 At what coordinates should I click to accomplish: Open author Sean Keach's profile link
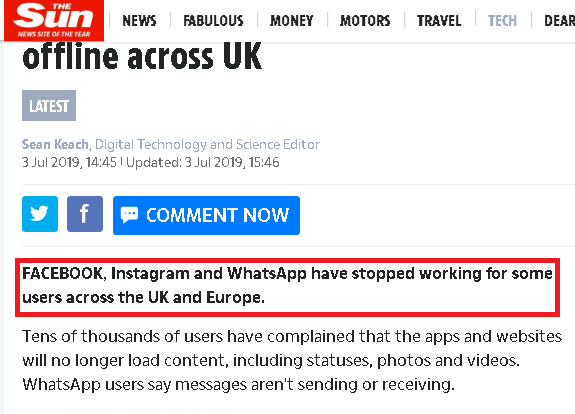click(55, 144)
